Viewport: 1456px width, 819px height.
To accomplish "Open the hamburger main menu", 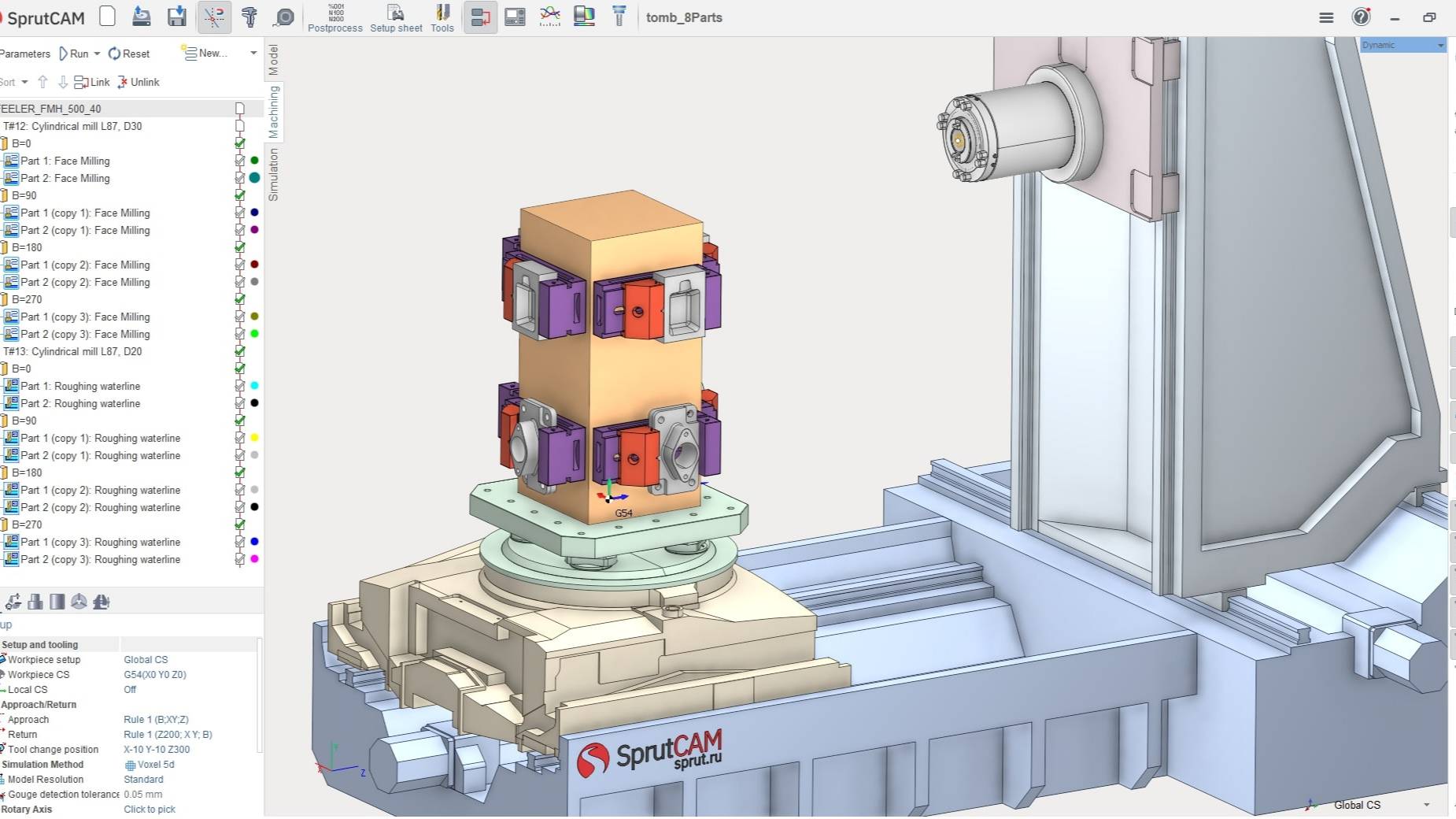I will pos(1326,17).
